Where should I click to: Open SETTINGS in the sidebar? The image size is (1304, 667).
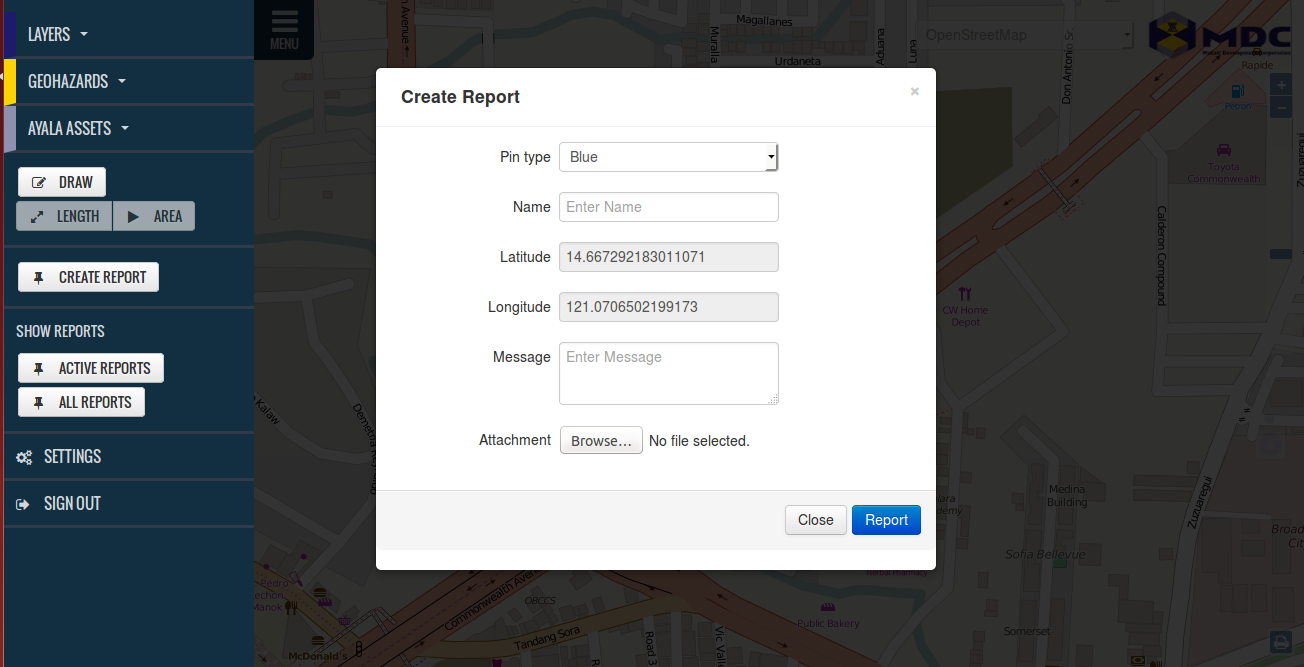coord(72,456)
